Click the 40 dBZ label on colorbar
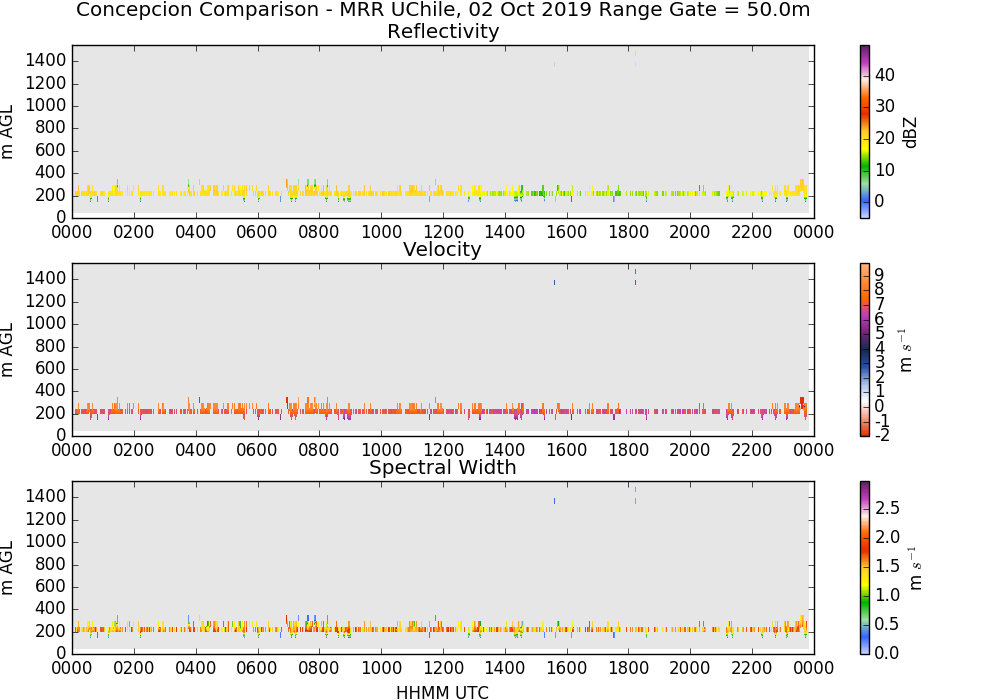Viewport: 1000px width, 700px height. (x=885, y=75)
